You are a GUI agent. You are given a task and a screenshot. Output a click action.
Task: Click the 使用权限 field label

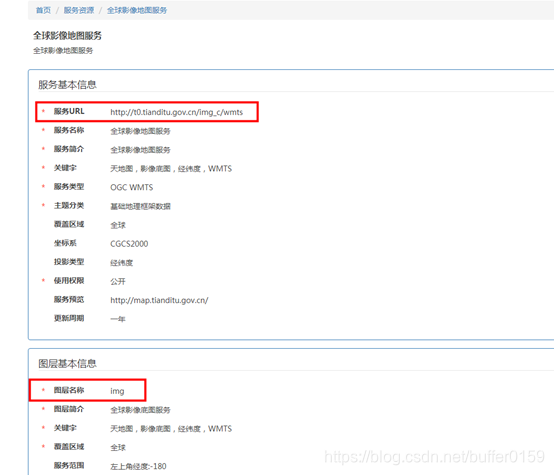(x=69, y=281)
